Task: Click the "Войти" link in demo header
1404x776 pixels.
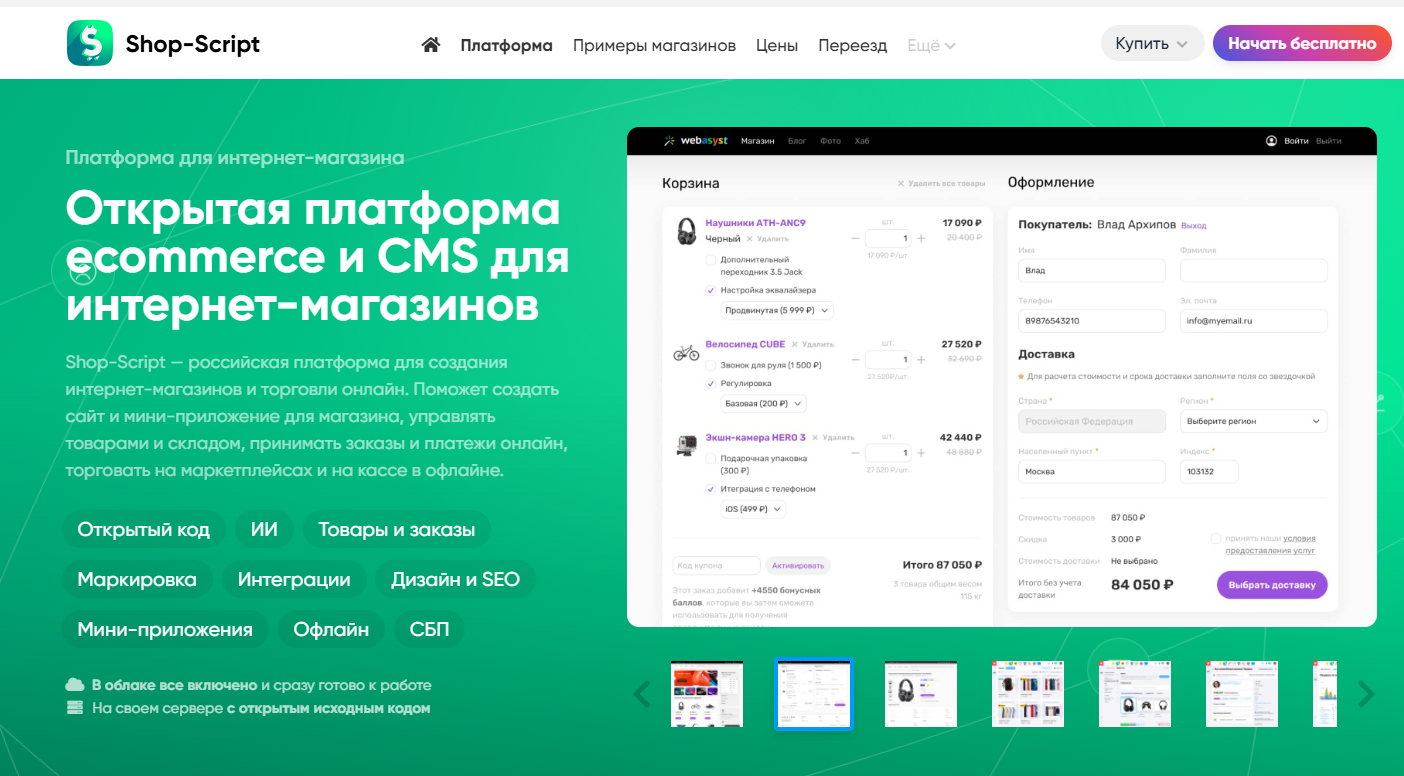Action: point(1296,141)
